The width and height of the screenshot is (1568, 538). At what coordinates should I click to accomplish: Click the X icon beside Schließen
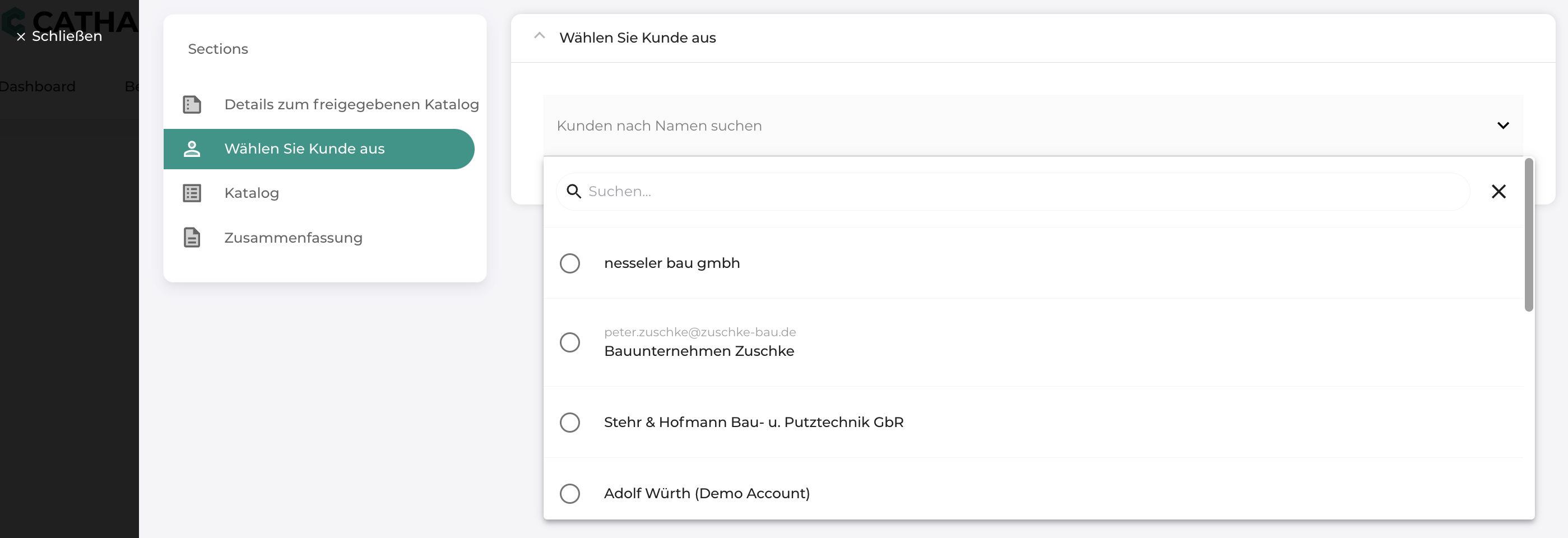(x=21, y=37)
